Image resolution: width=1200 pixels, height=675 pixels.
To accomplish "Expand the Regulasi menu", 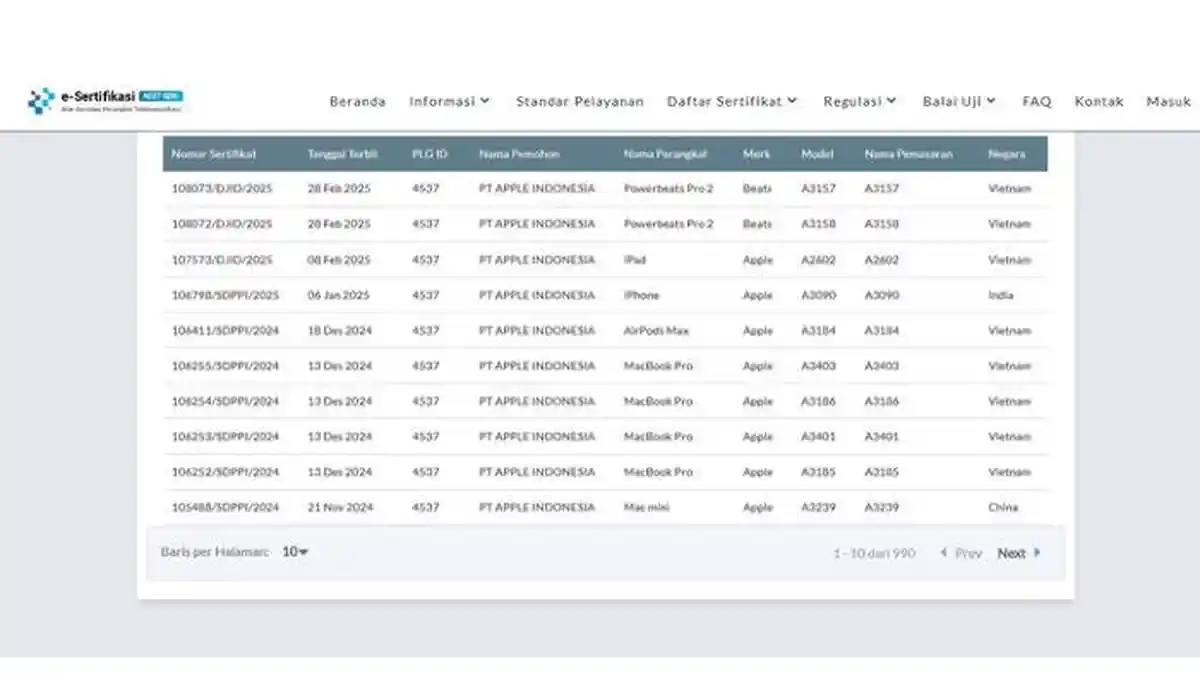I will 859,101.
